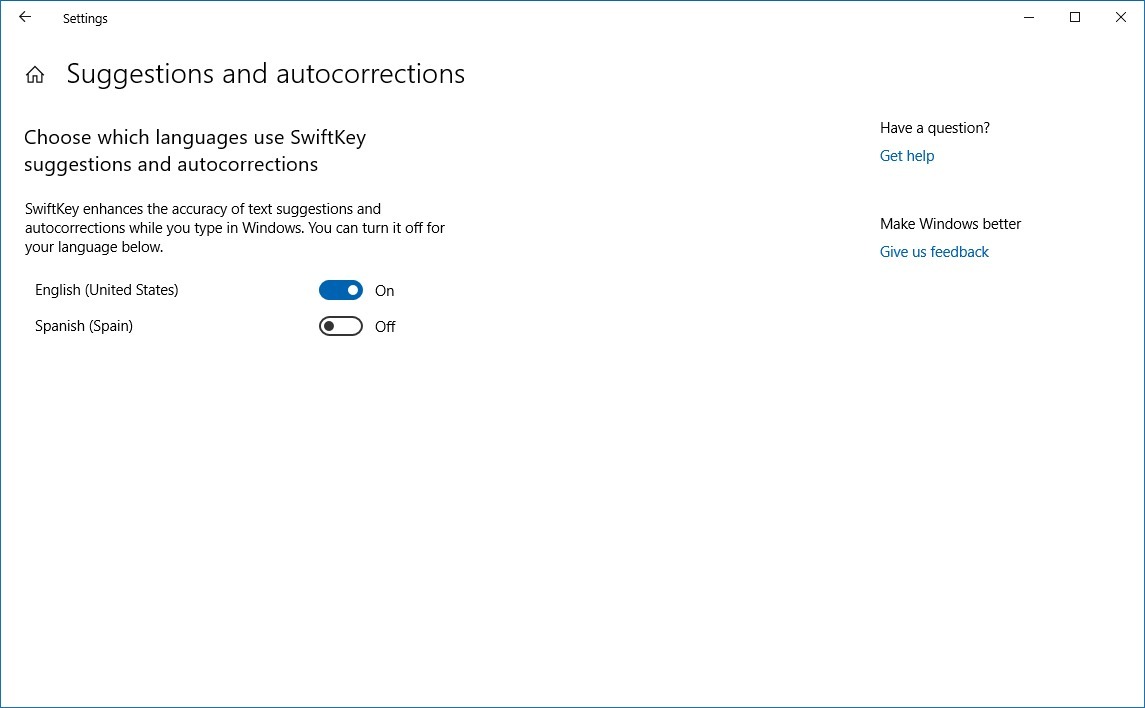Click the "Choose which languages use SwiftKey" subheading
Image resolution: width=1145 pixels, height=708 pixels.
click(195, 150)
